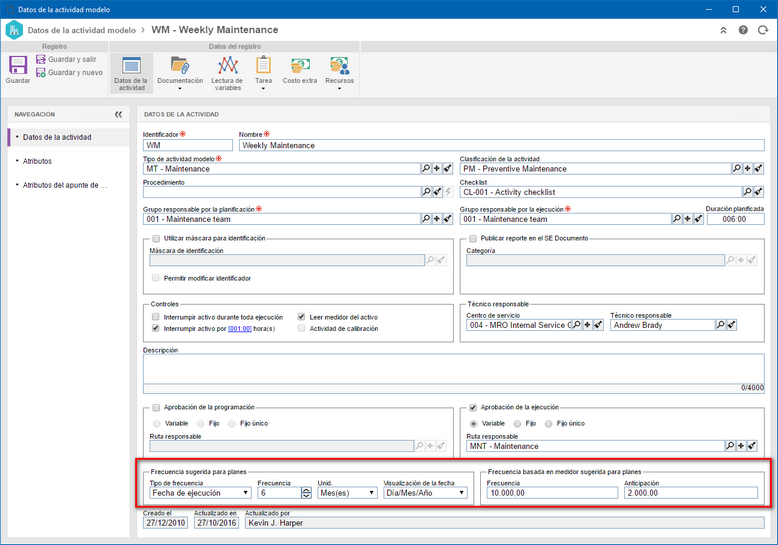The height and width of the screenshot is (545, 778).
Task: Search Centro de servicio with magnifier
Action: (577, 325)
